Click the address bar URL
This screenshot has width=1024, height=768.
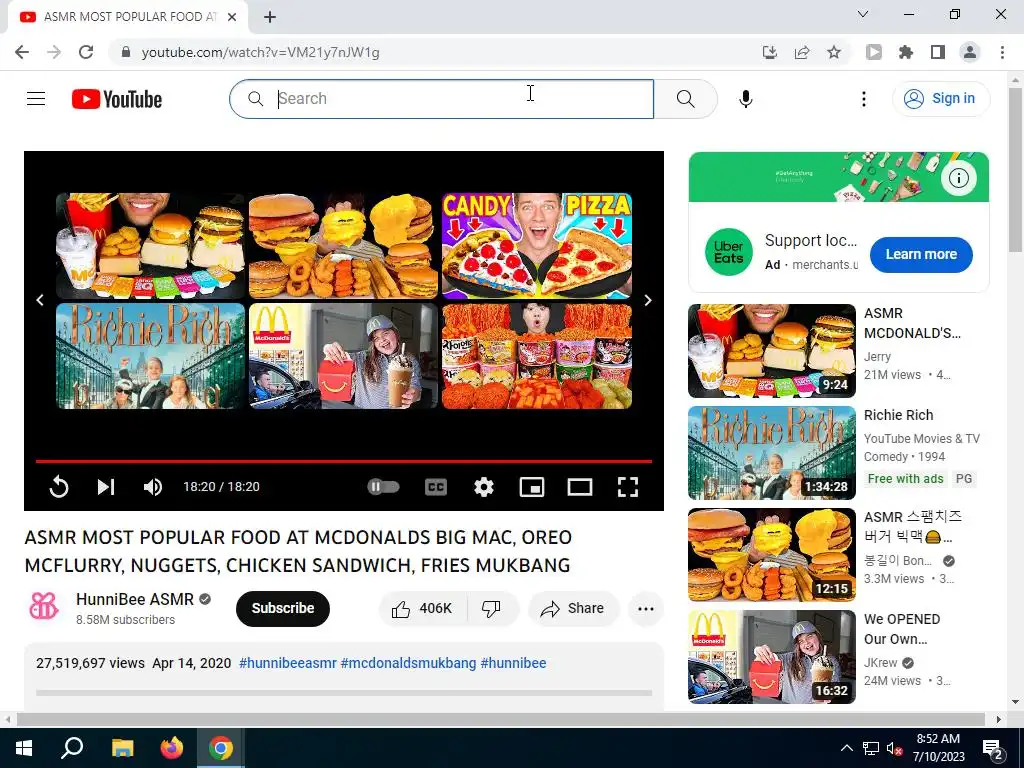(261, 52)
